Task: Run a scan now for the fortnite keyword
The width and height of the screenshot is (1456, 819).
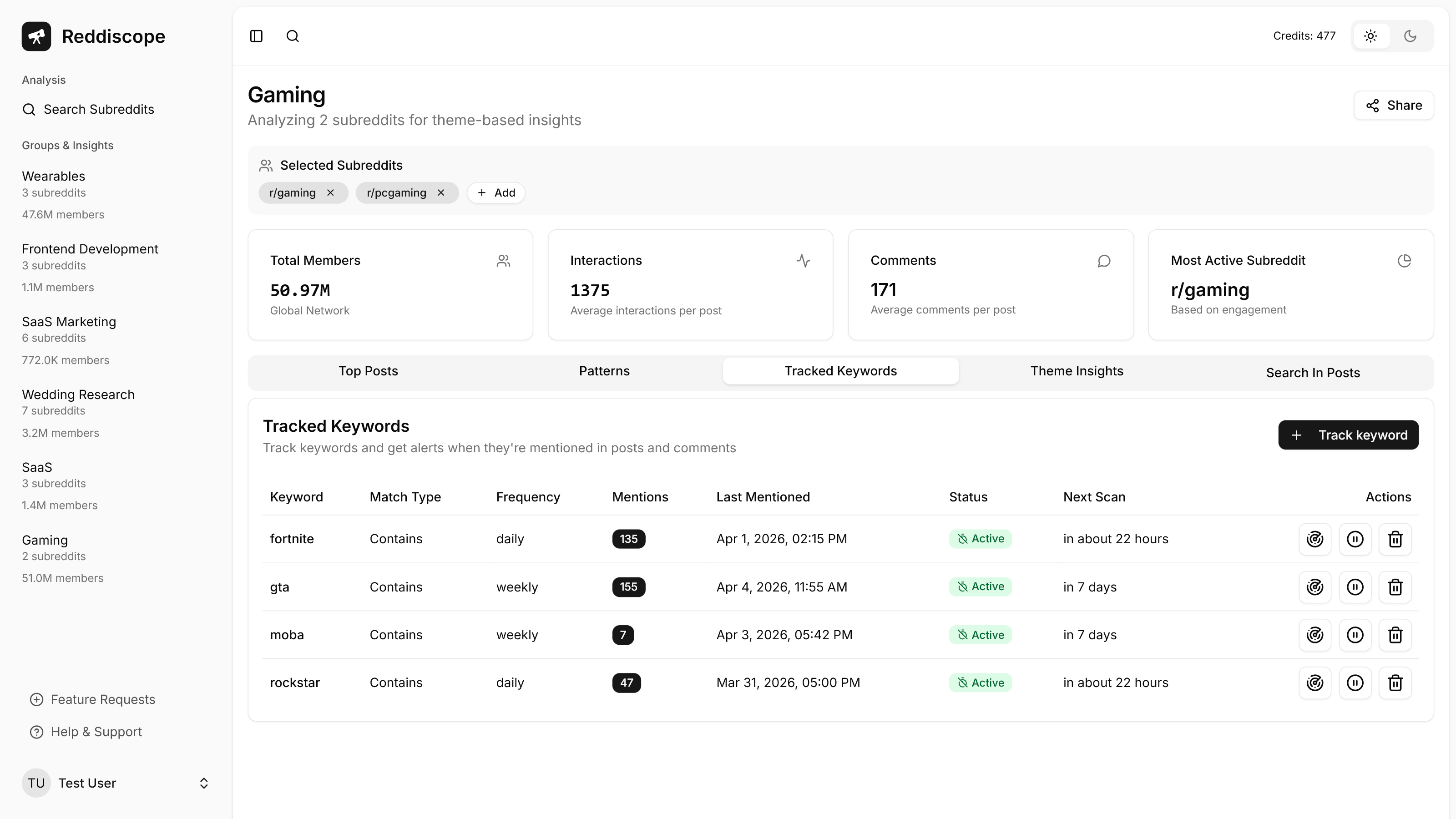Action: tap(1315, 539)
